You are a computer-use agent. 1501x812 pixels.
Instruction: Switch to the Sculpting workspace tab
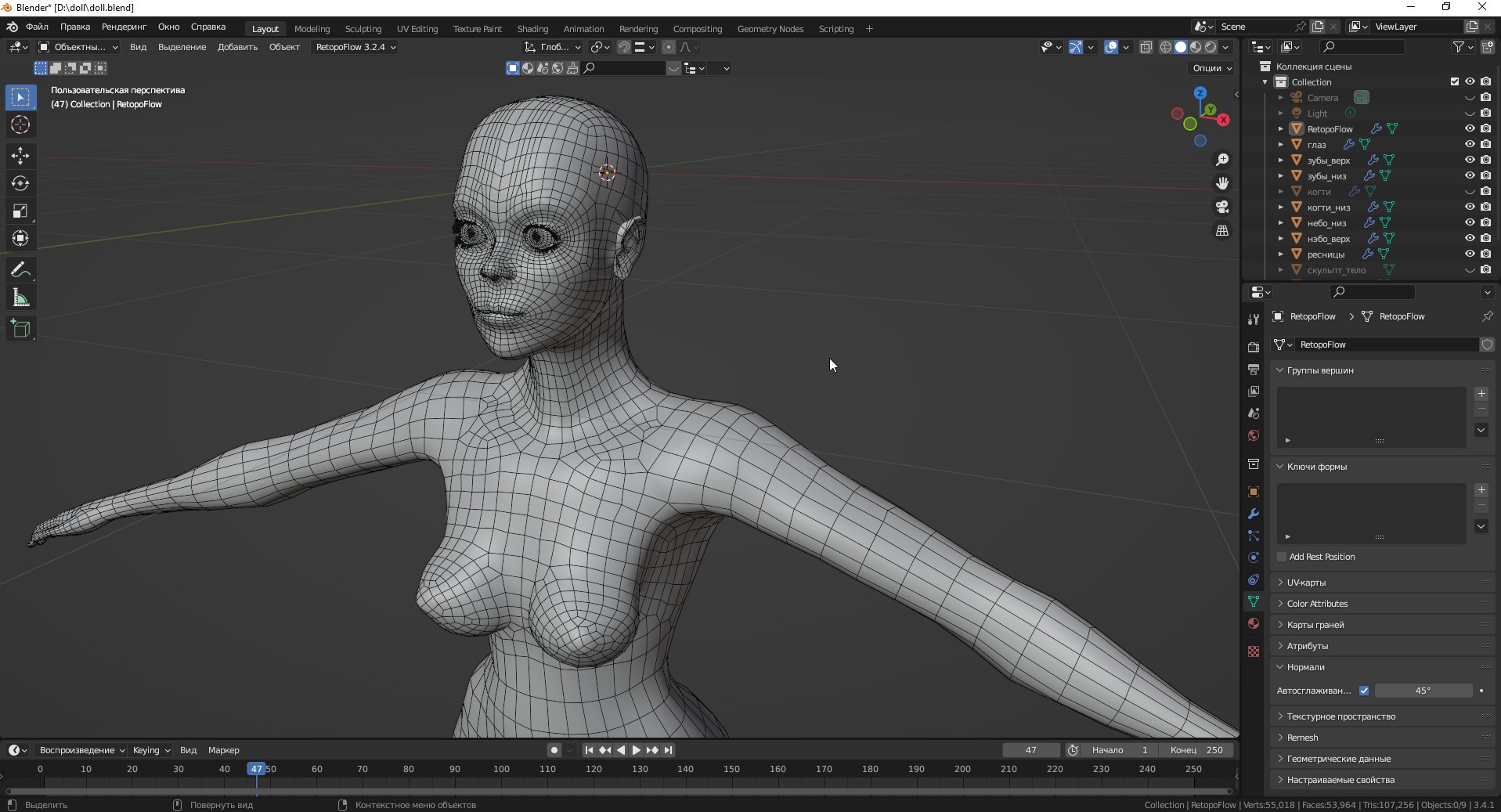point(363,29)
